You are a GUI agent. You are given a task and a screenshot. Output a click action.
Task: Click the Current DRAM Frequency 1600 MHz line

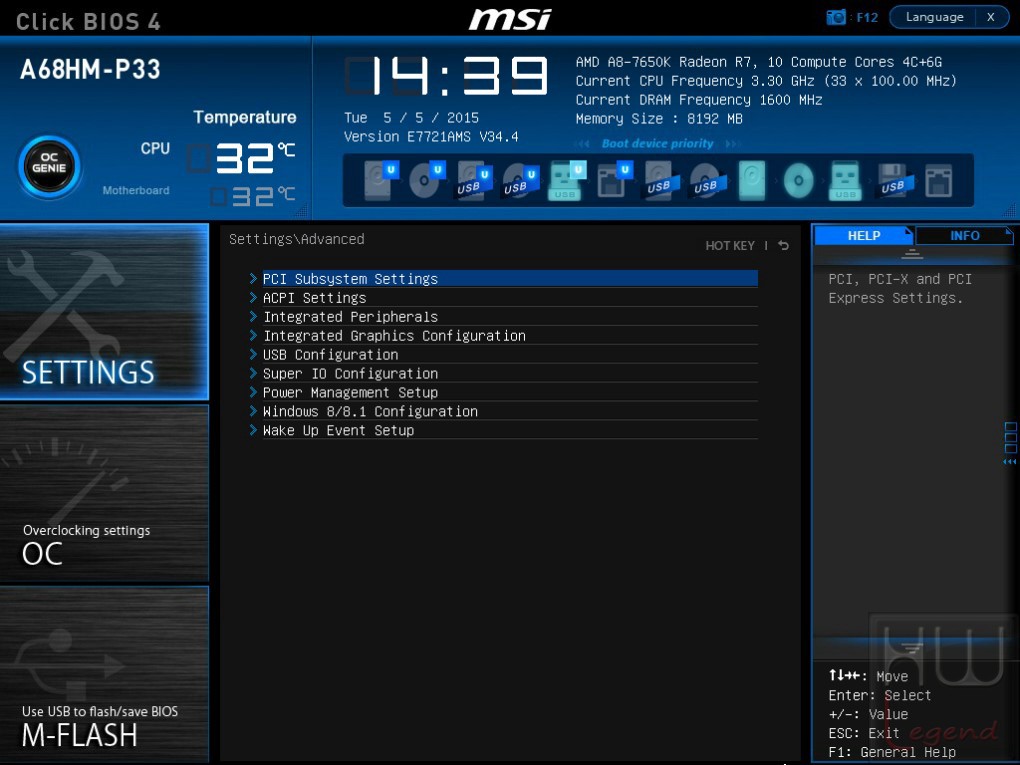coord(699,100)
